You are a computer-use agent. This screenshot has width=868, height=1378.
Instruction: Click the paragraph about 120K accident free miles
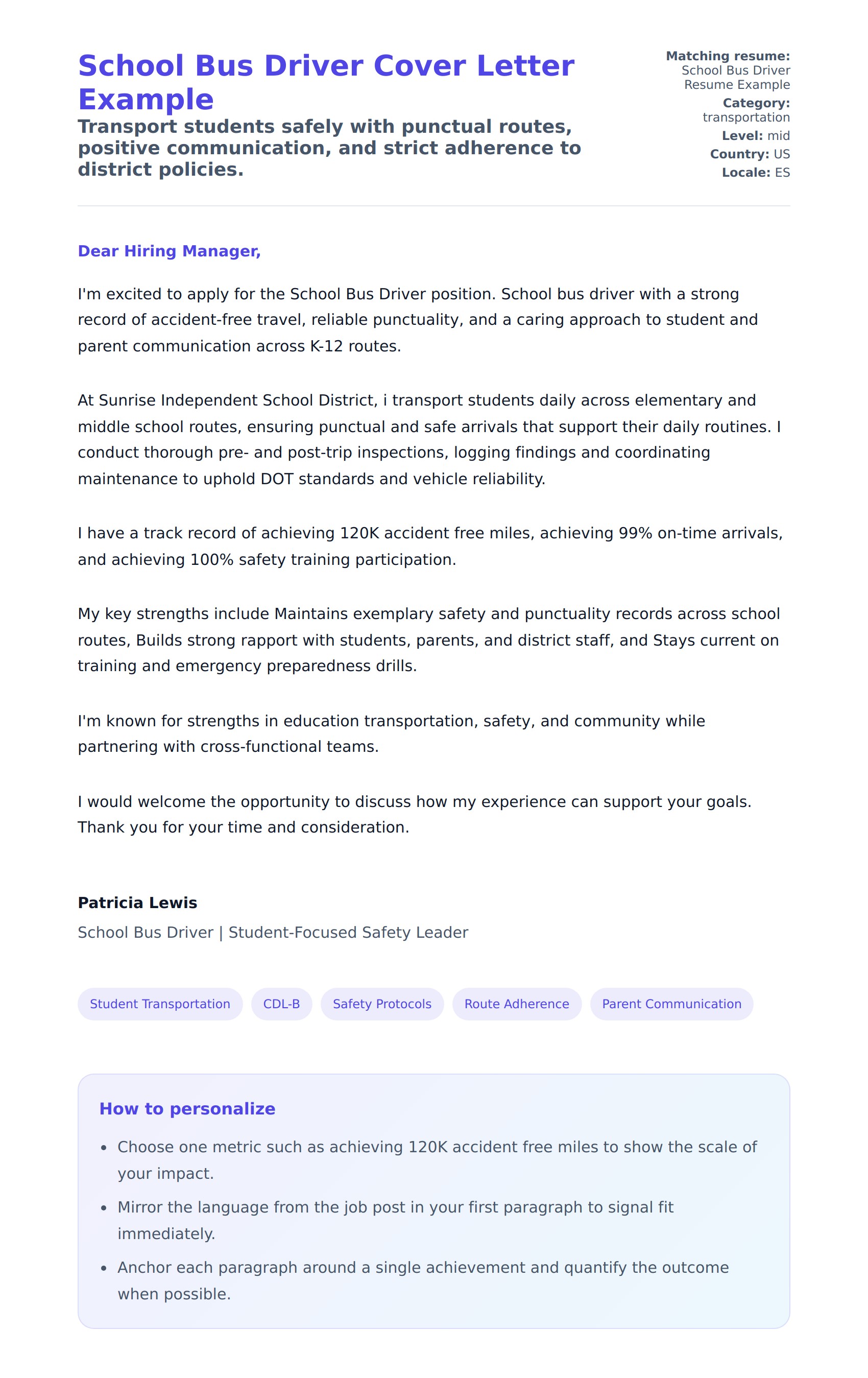pyautogui.click(x=429, y=546)
